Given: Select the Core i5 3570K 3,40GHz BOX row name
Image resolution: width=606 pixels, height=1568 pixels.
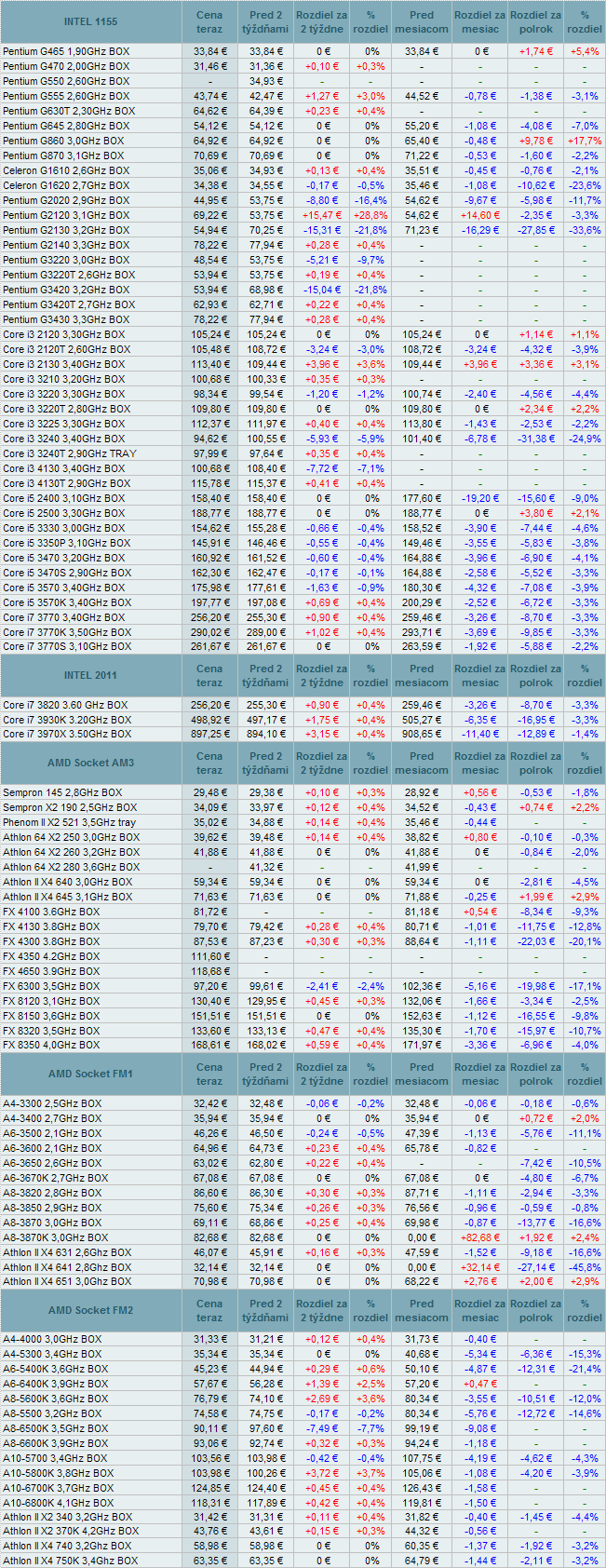Looking at the screenshot, I should (67, 602).
